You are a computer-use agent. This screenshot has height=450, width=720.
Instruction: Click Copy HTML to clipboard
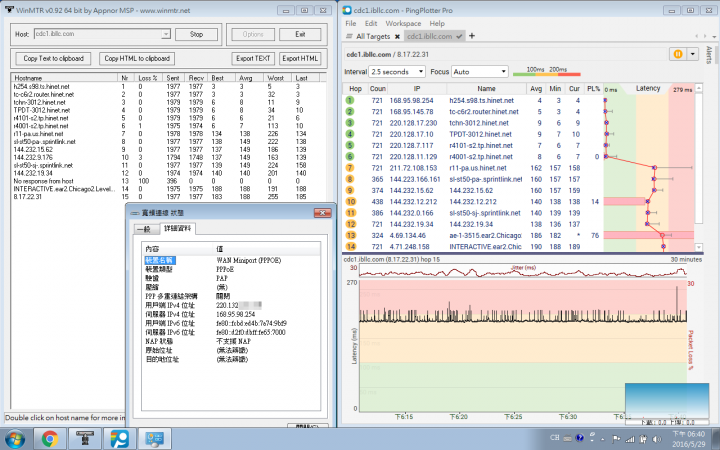tap(137, 58)
